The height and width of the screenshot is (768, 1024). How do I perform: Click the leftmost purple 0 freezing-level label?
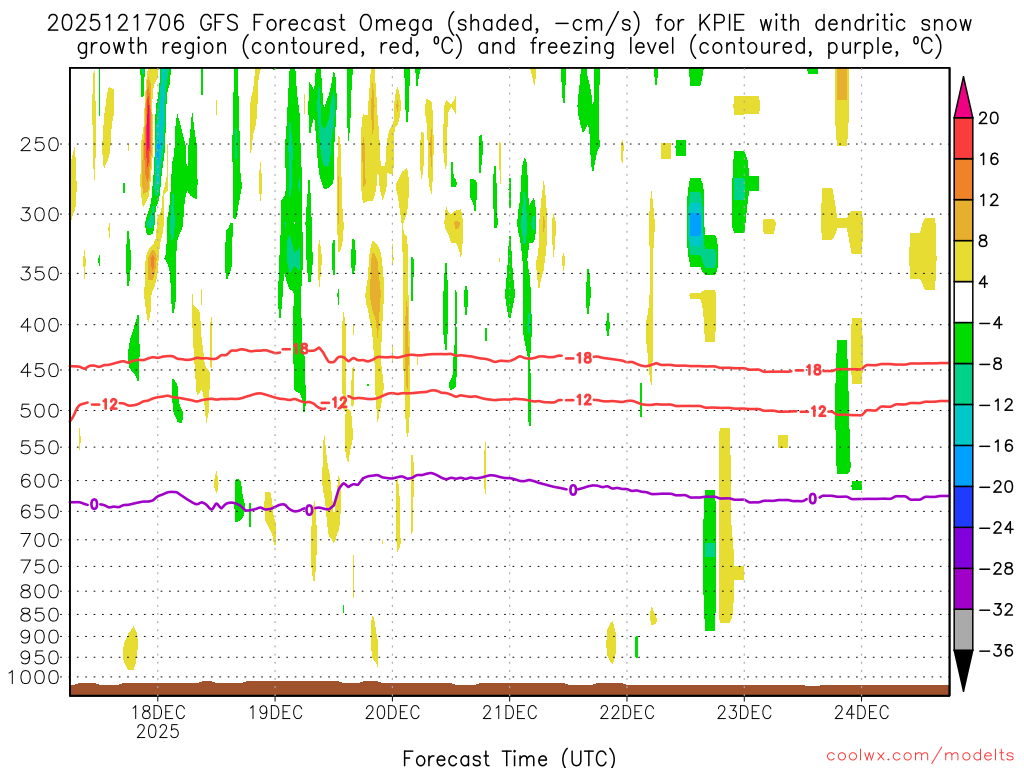click(94, 504)
